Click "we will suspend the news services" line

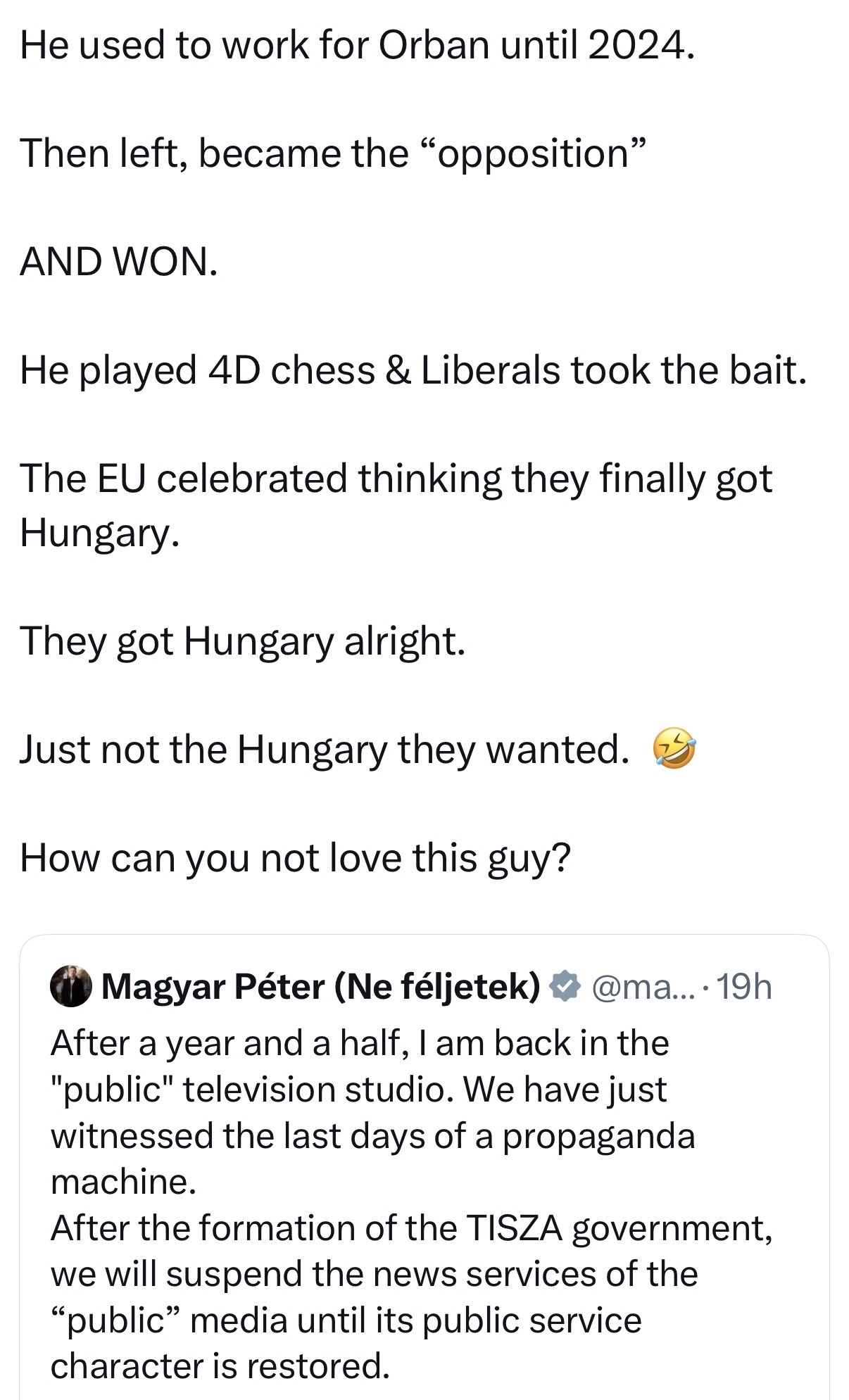(374, 1274)
